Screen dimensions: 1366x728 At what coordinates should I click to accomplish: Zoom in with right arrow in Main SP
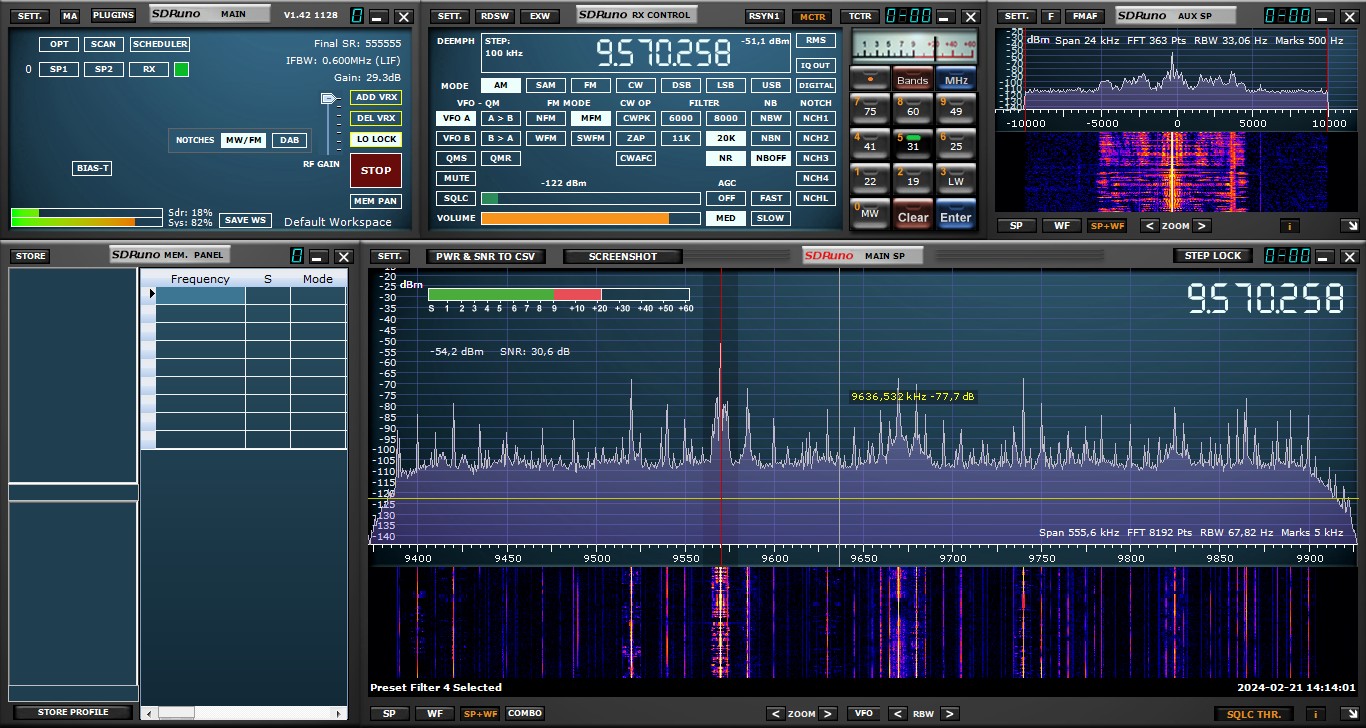[x=829, y=713]
